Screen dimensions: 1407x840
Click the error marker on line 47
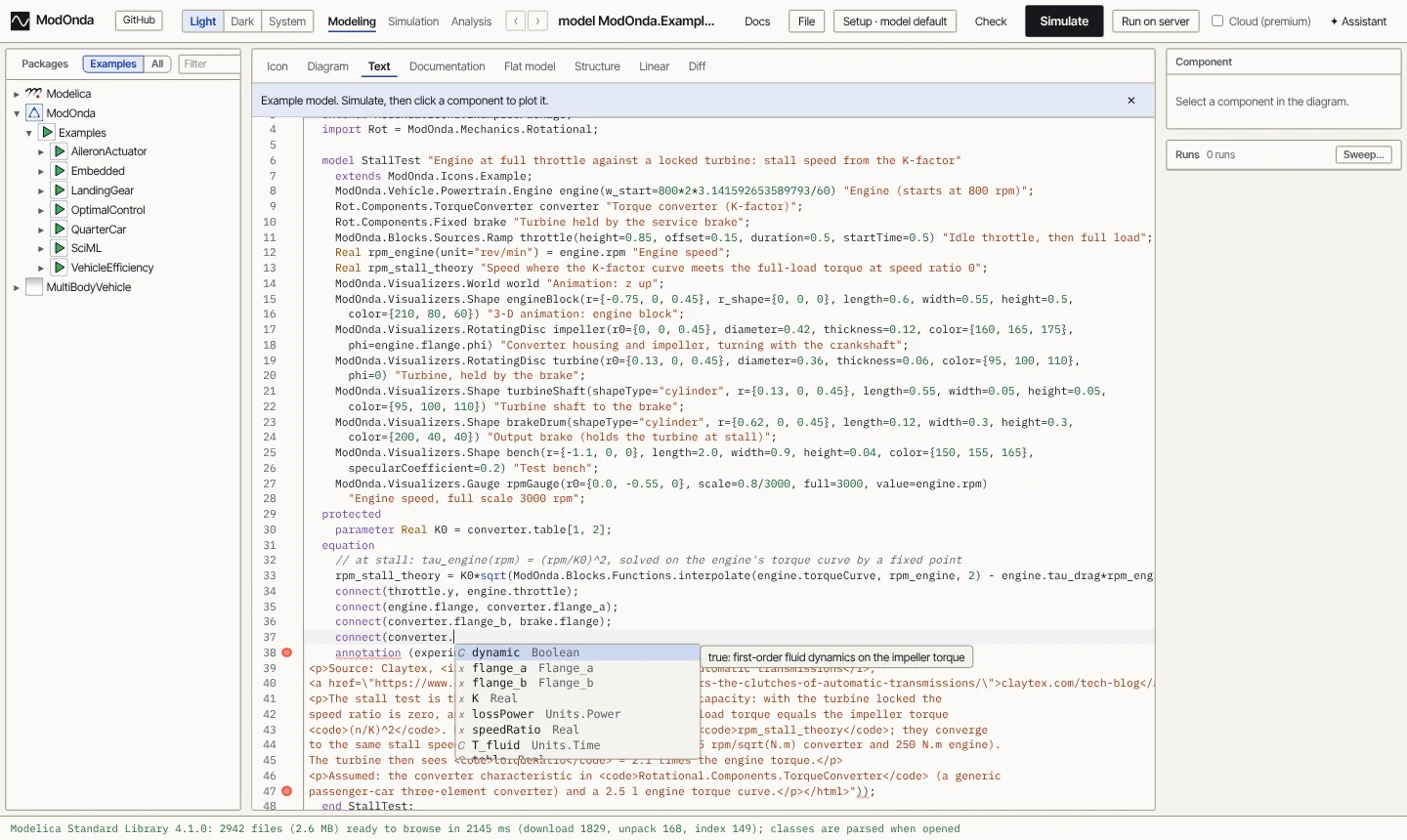287,791
